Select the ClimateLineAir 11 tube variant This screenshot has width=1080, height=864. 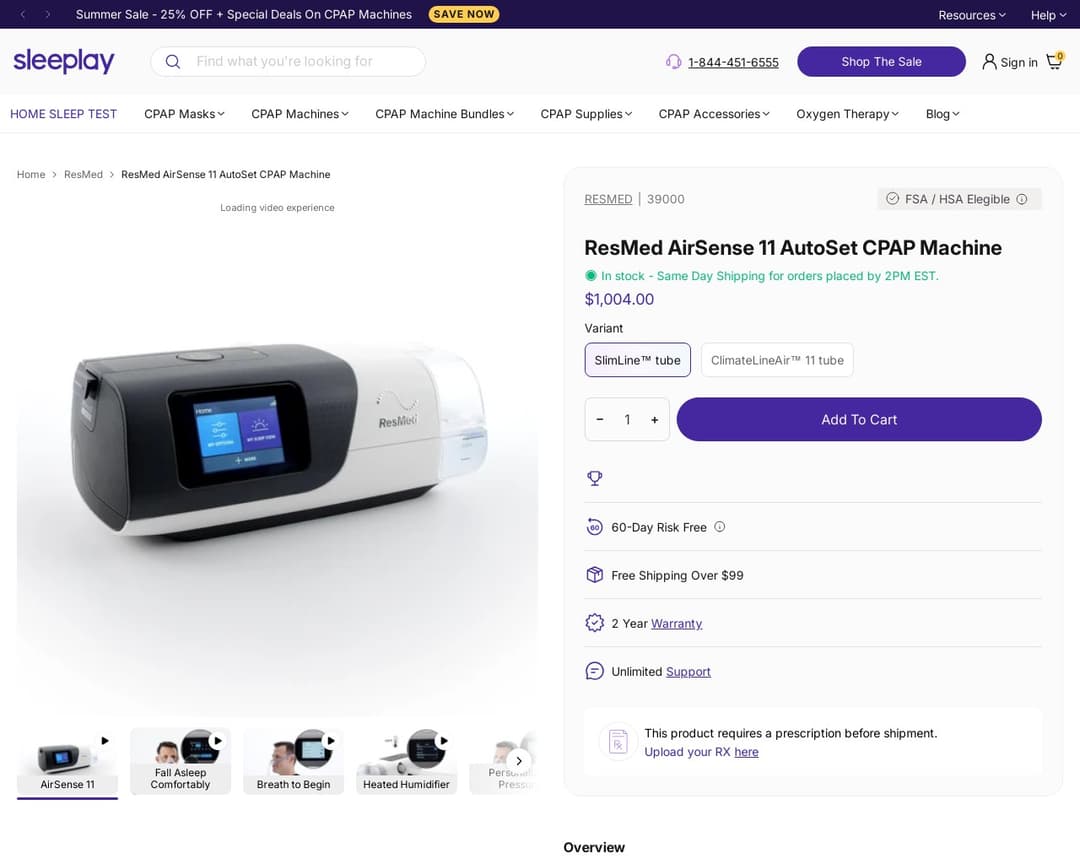click(x=777, y=360)
